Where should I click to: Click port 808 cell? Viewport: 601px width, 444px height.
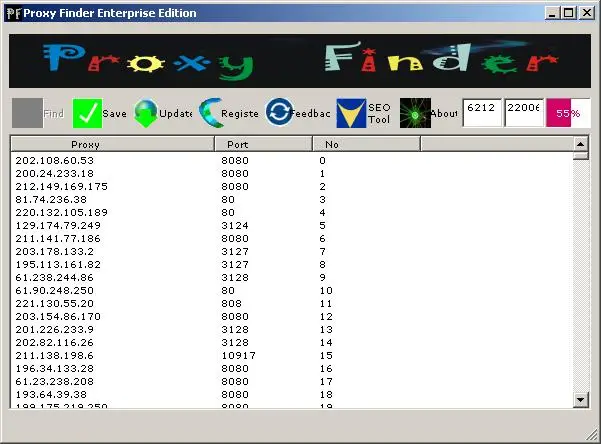pyautogui.click(x=232, y=303)
